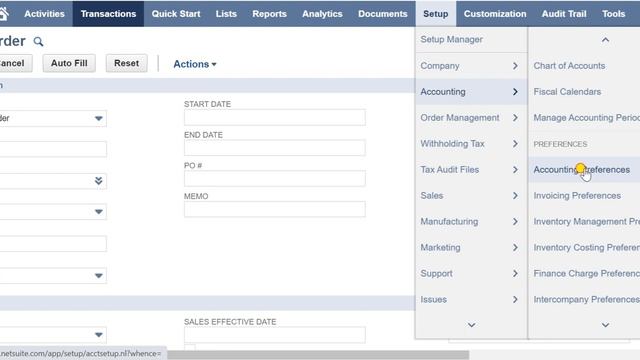Expand the Sales submenu
Viewport: 640px width, 360px height.
tap(471, 196)
